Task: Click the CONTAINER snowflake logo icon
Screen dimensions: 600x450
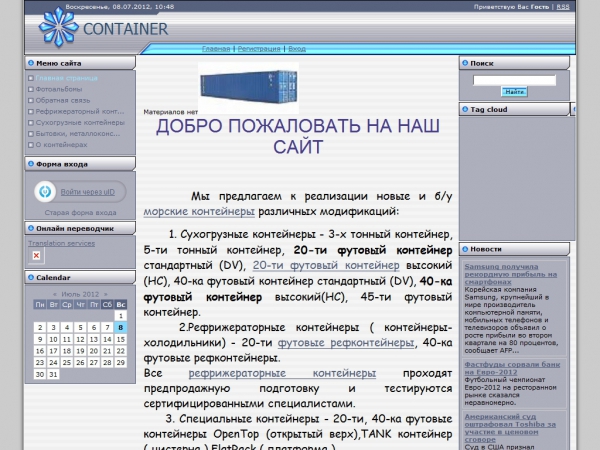Action: [58, 28]
